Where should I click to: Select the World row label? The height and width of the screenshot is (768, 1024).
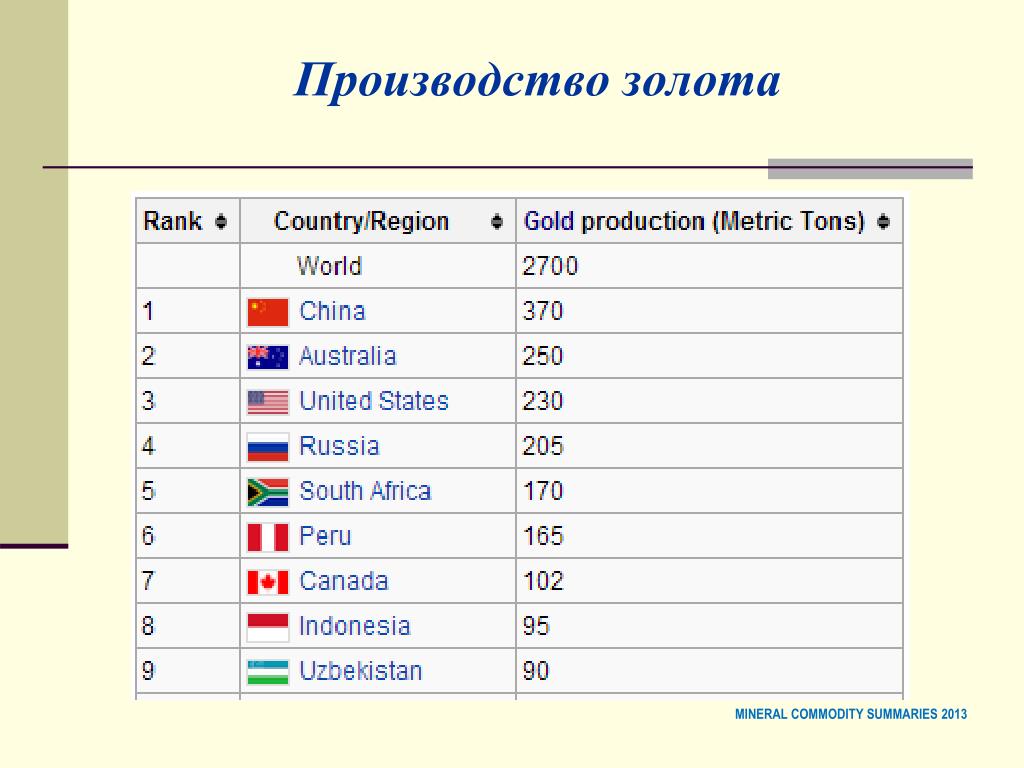coord(329,266)
